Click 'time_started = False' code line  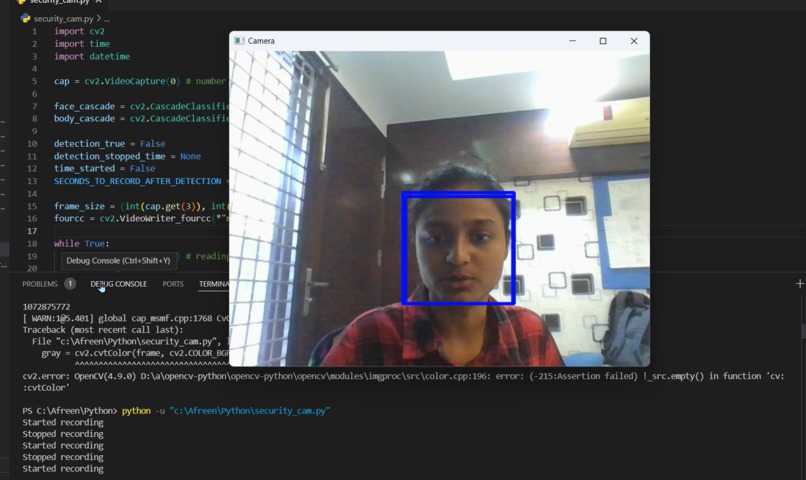click(104, 169)
